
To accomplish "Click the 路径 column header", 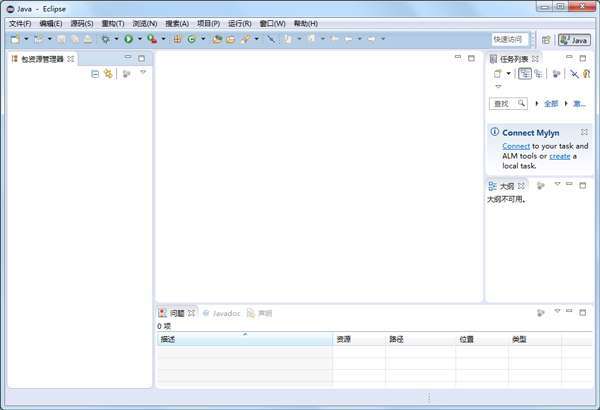I will pos(421,339).
